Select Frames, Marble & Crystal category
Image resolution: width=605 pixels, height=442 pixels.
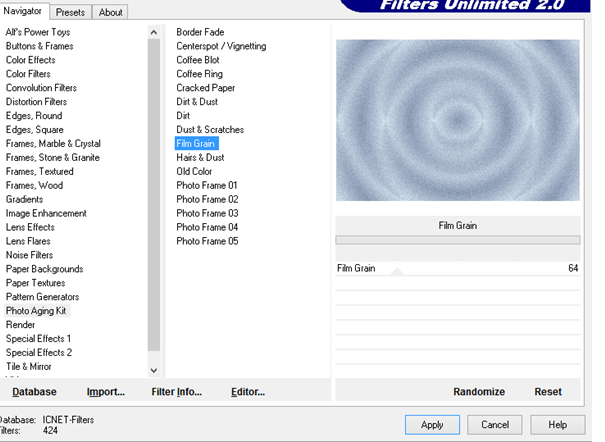click(x=53, y=143)
